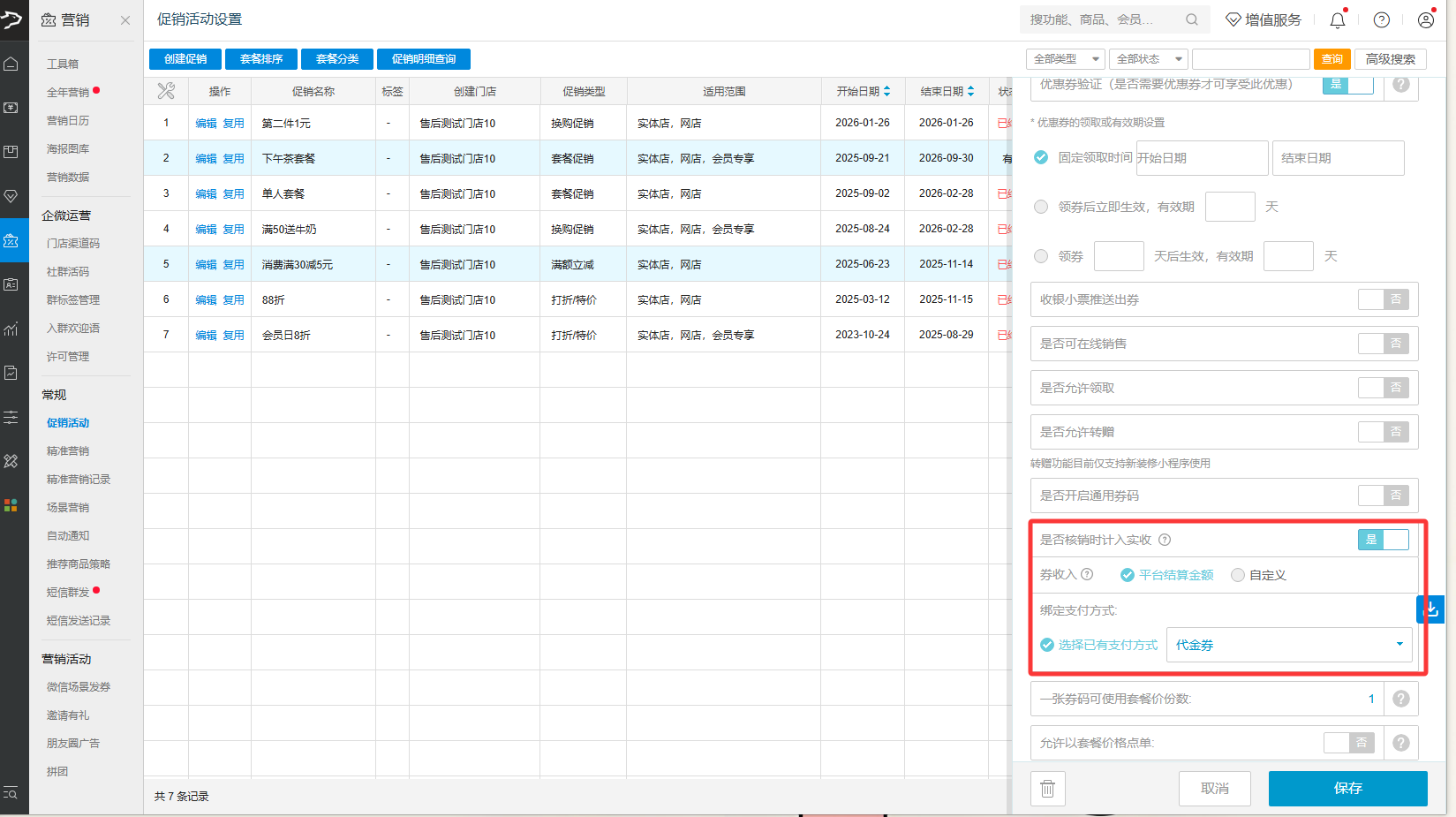The image size is (1456, 817).
Task: Click the trash delete icon beside Cancel
Action: pos(1047,789)
